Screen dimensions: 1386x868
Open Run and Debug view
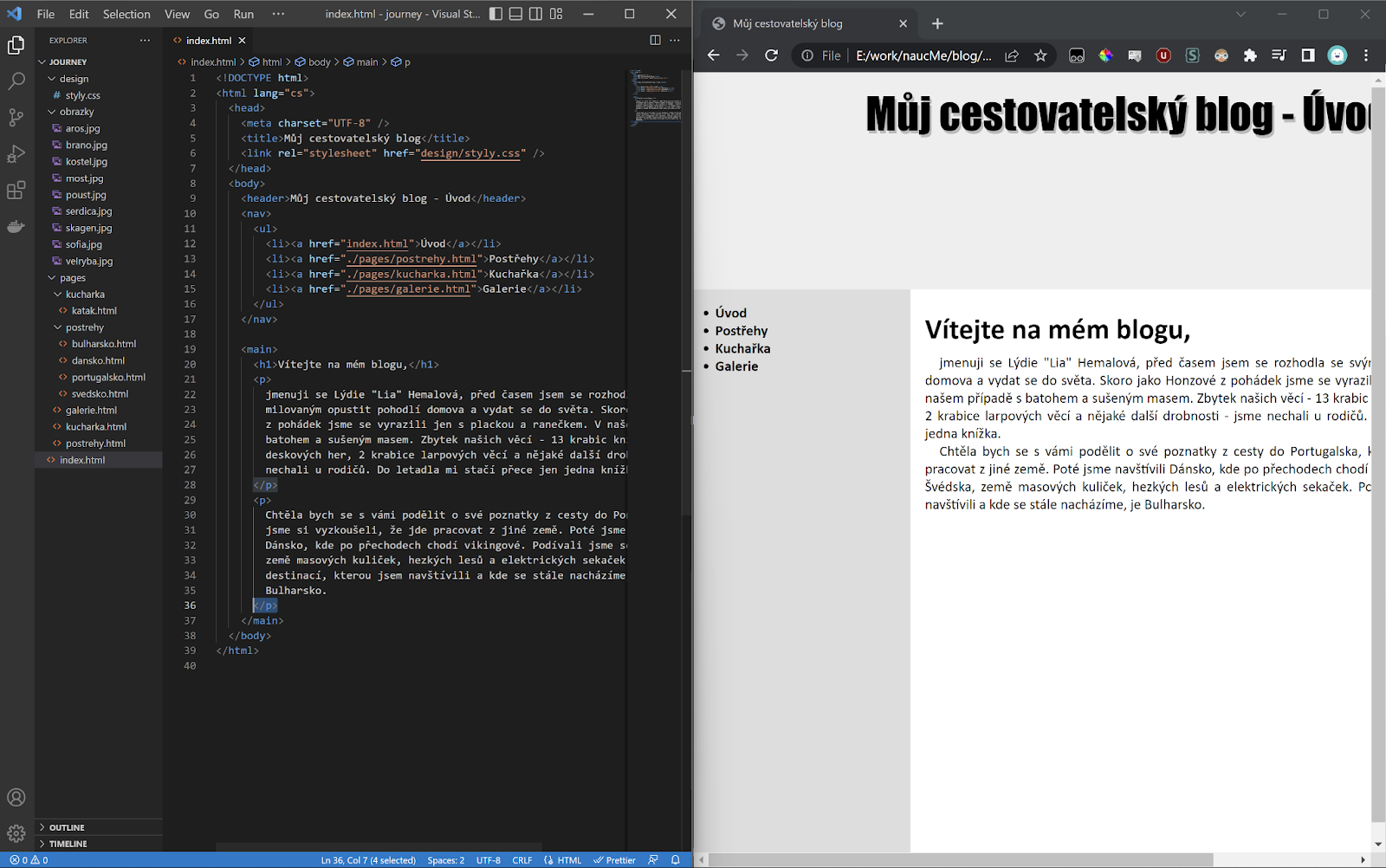pyautogui.click(x=16, y=154)
